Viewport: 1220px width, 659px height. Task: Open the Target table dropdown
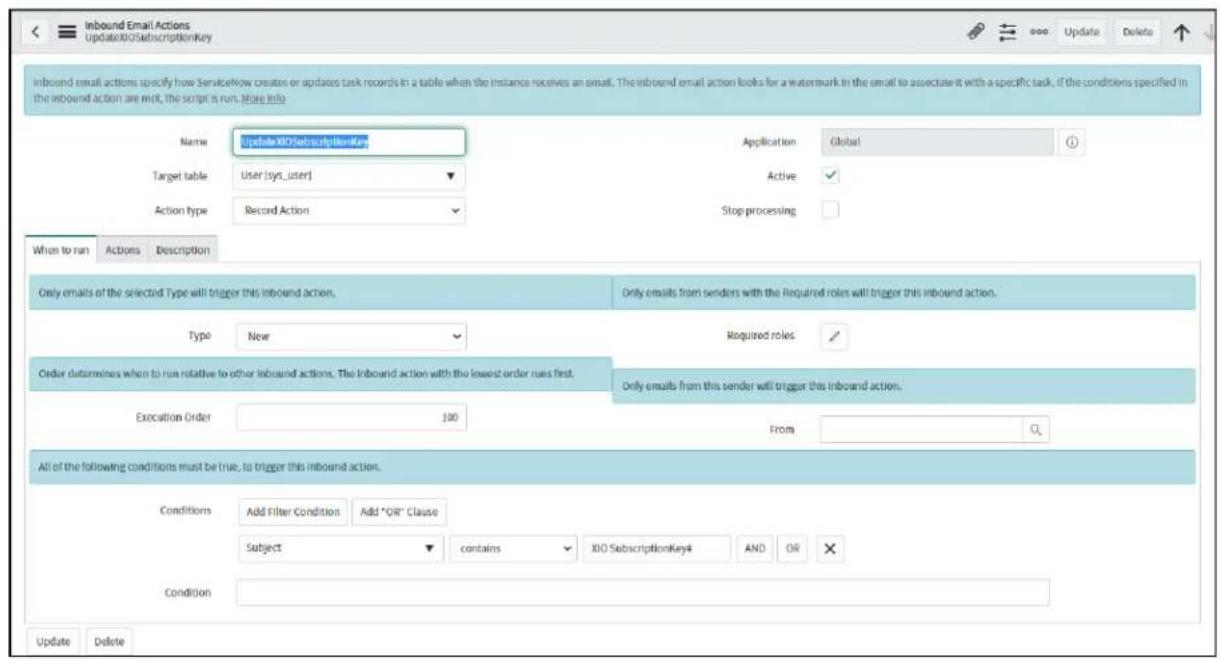point(351,175)
